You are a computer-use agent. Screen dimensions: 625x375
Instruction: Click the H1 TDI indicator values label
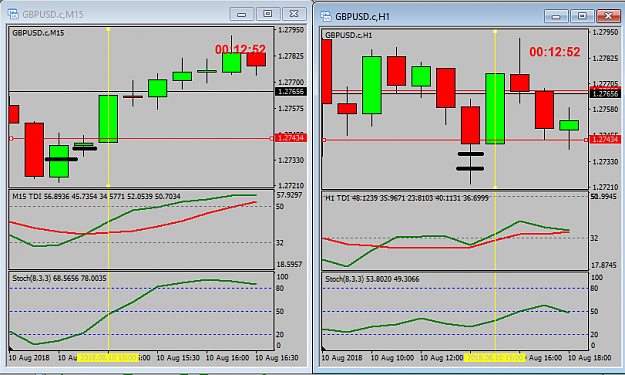407,198
